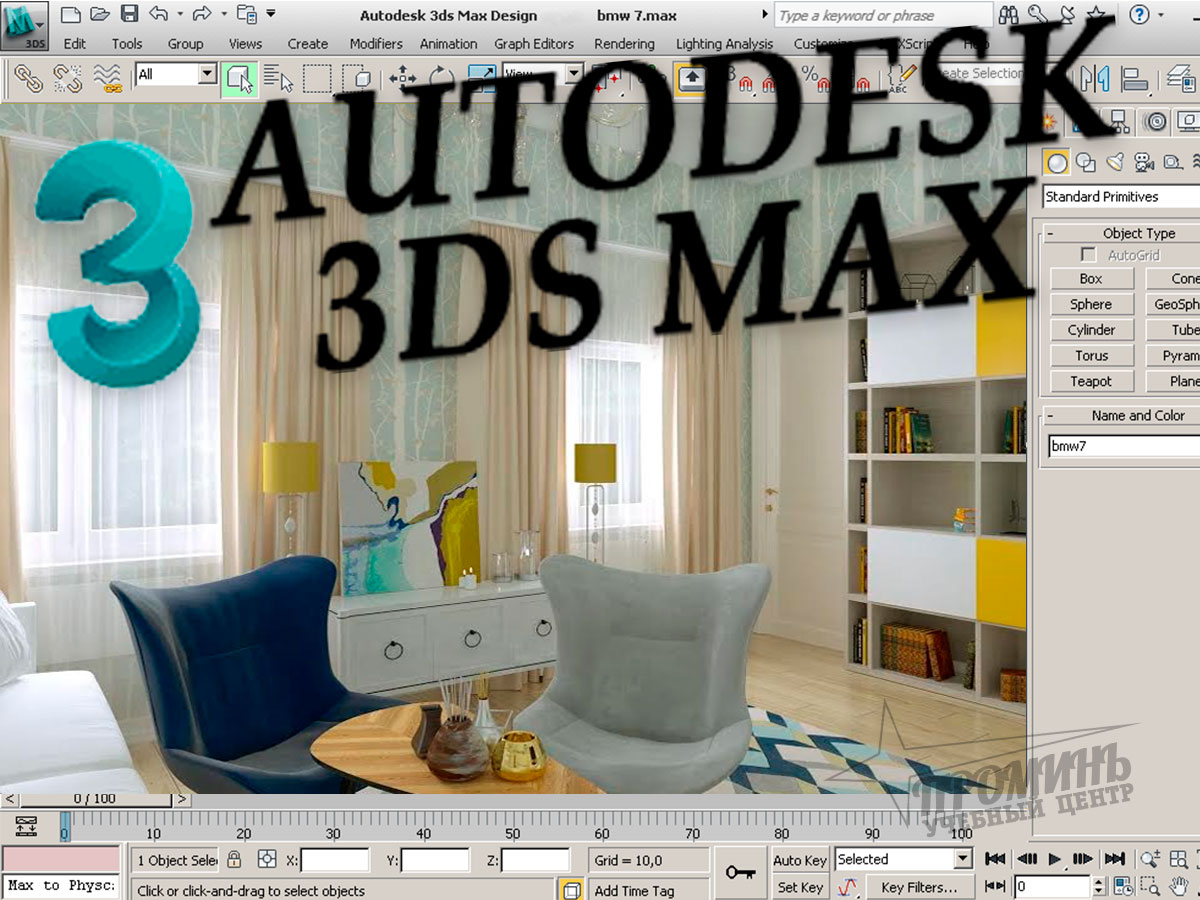Select the Cameras category icon
Image resolution: width=1200 pixels, height=900 pixels.
point(1144,161)
